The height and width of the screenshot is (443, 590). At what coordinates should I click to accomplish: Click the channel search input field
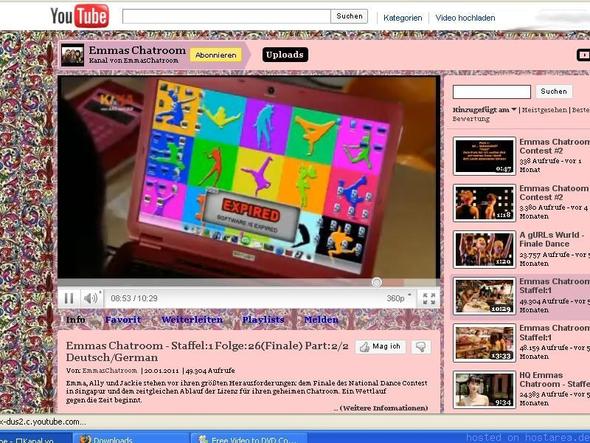pyautogui.click(x=491, y=92)
